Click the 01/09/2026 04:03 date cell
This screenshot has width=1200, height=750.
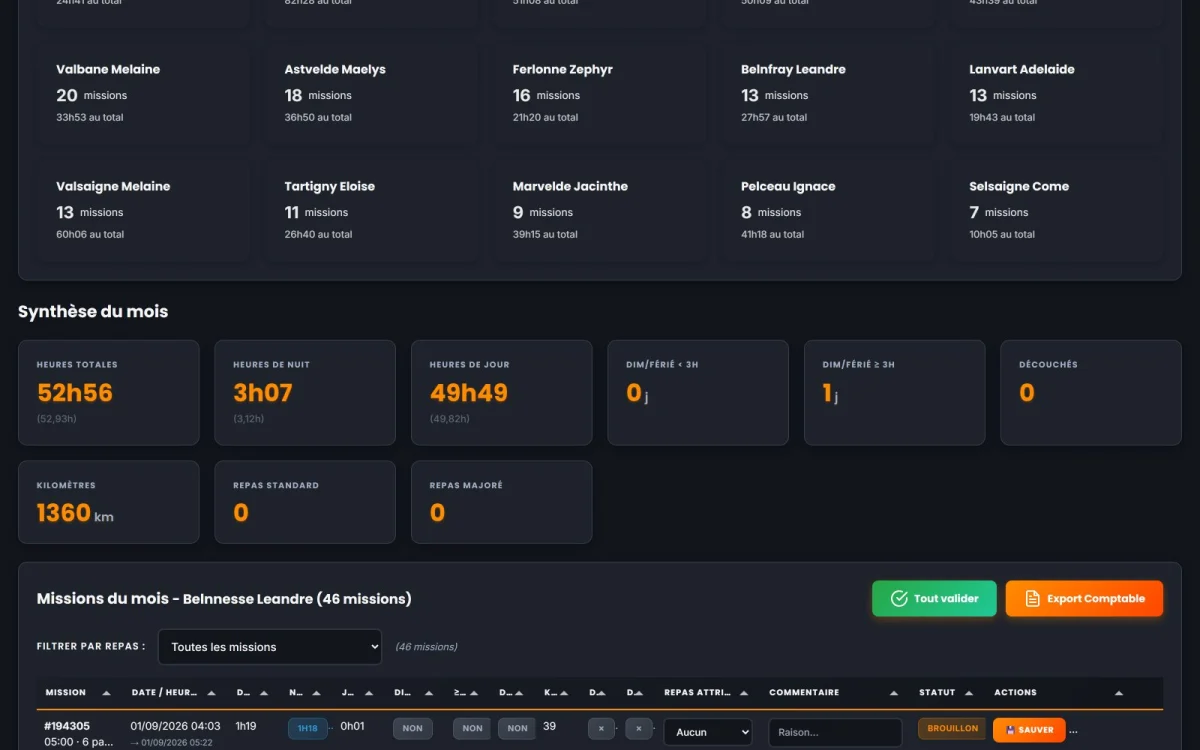[175, 727]
